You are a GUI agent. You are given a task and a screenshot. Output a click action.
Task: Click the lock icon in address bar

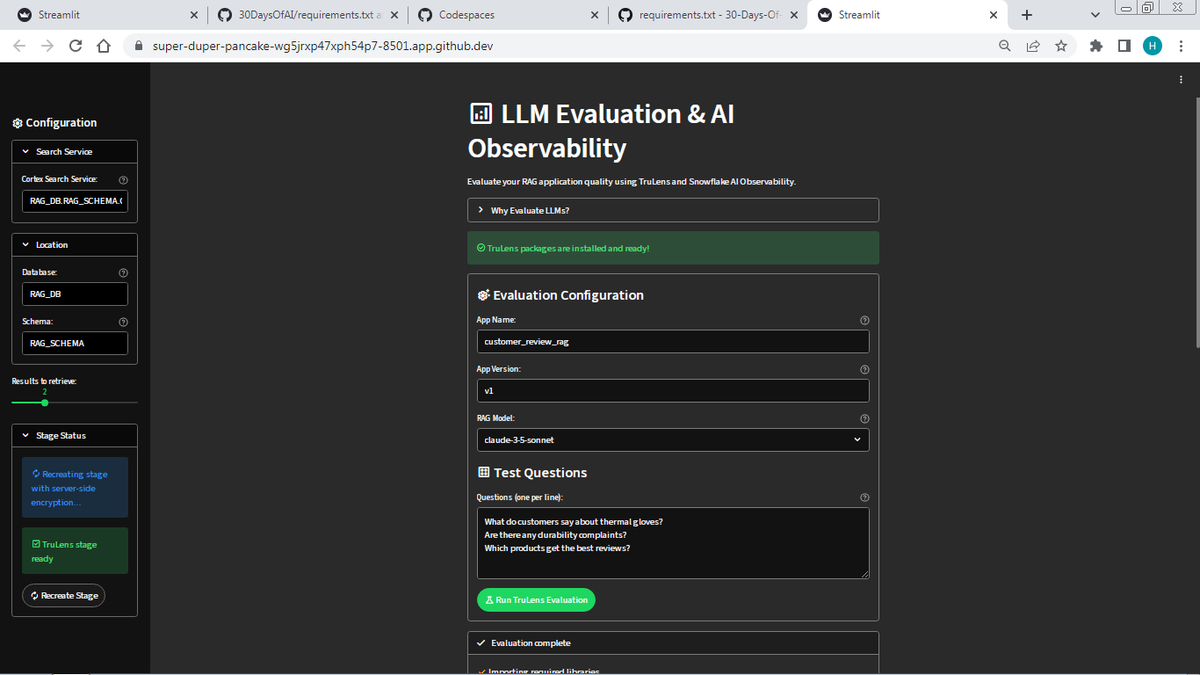(x=139, y=46)
